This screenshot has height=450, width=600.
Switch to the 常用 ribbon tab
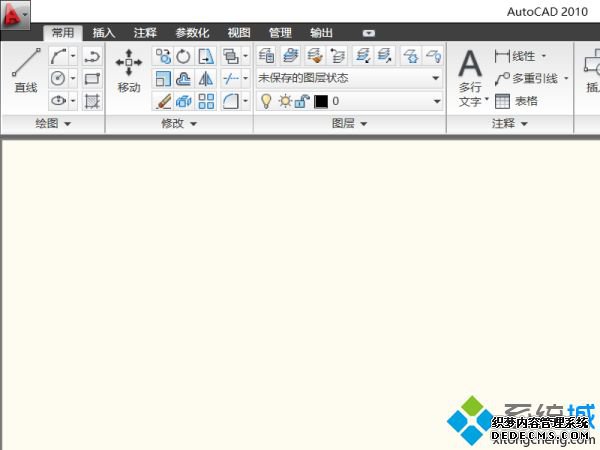coord(63,33)
